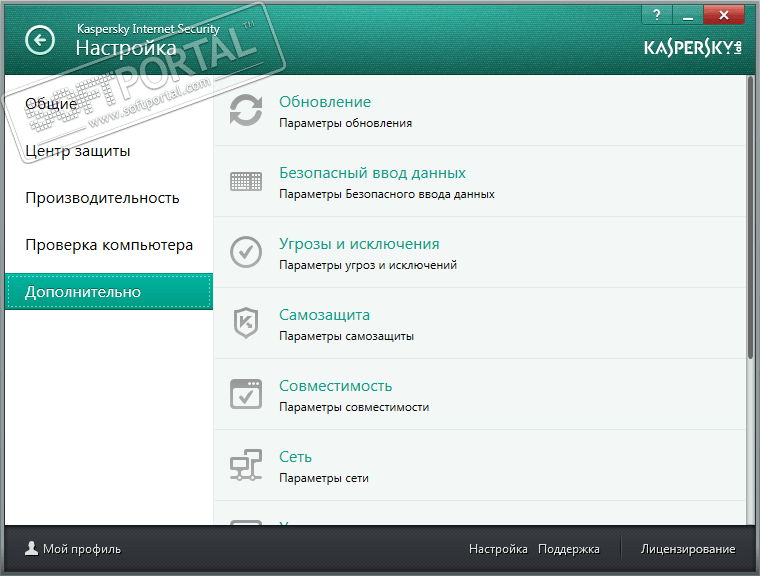
Task: Open the Лицензирование link
Action: point(688,549)
